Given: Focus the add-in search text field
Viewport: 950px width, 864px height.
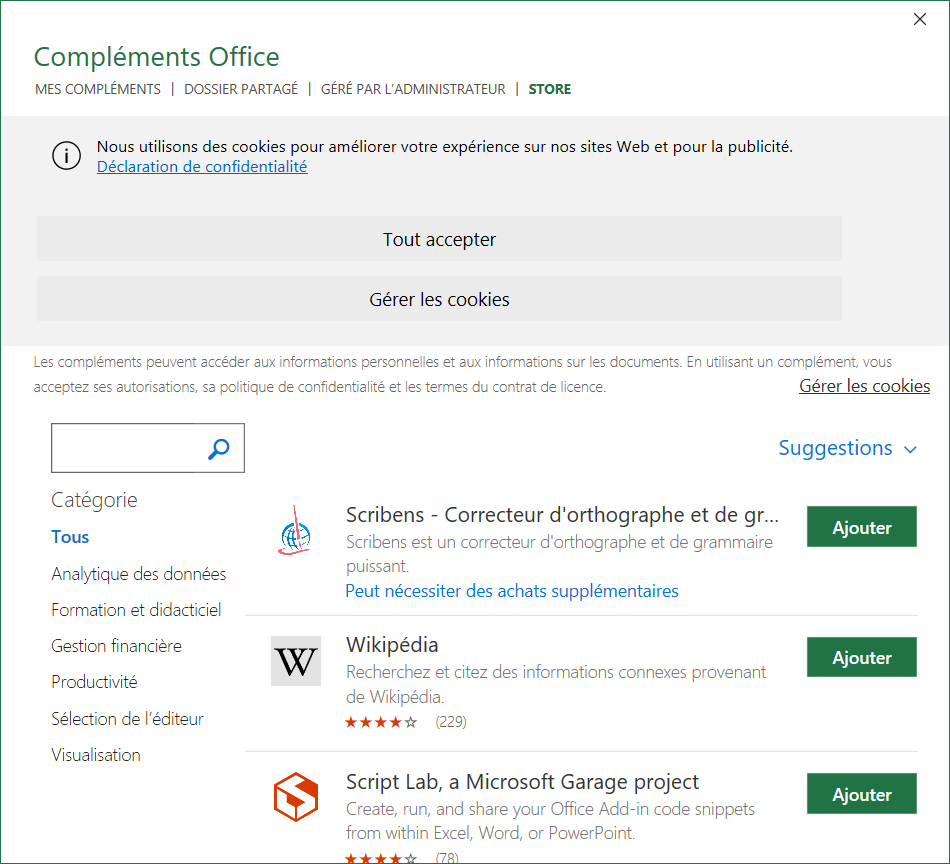Looking at the screenshot, I should pyautogui.click(x=125, y=449).
